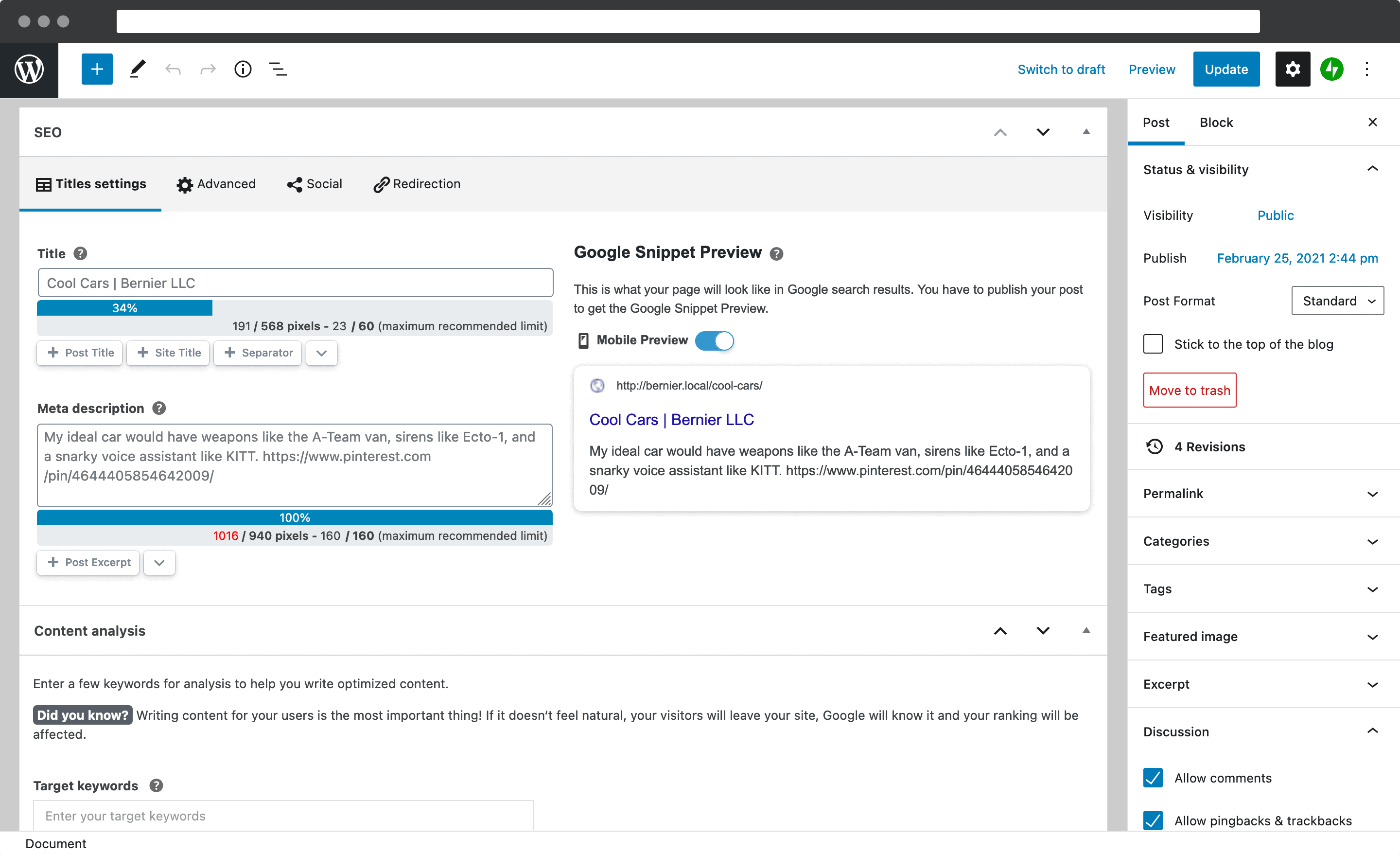Click the revisions clock icon
This screenshot has width=1400, height=855.
tap(1155, 447)
